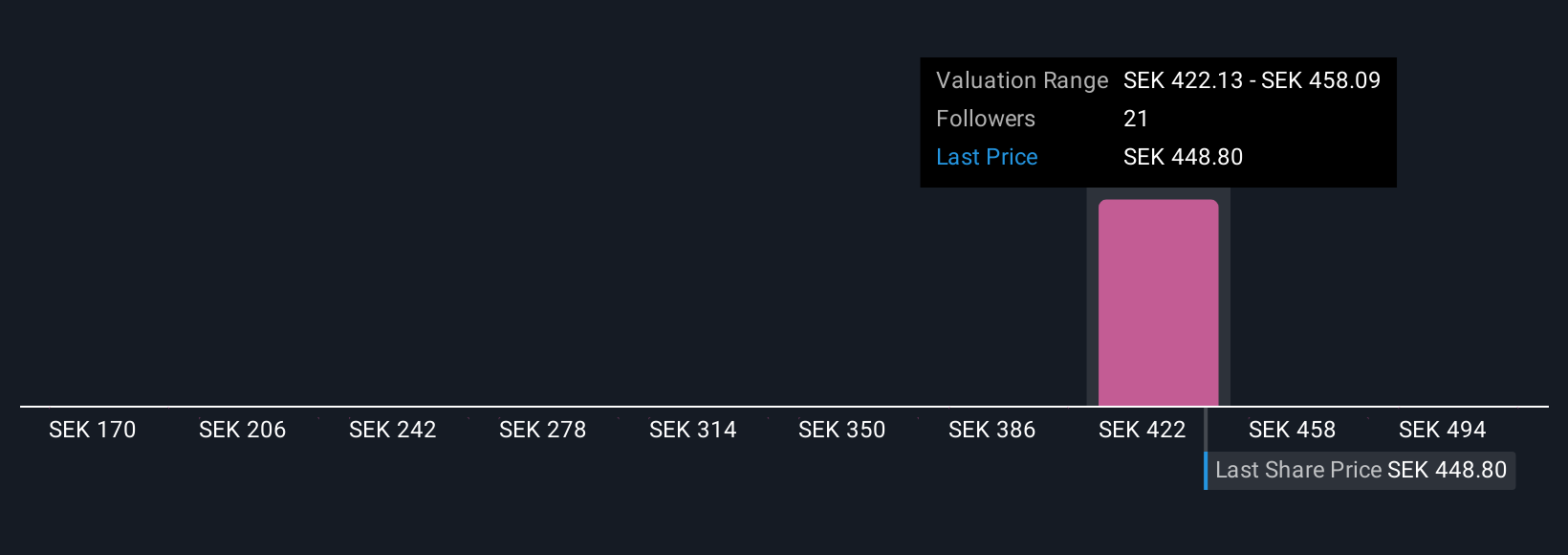Click the SEK 314 axis label
Screen dimensions: 1568x555
(693, 430)
